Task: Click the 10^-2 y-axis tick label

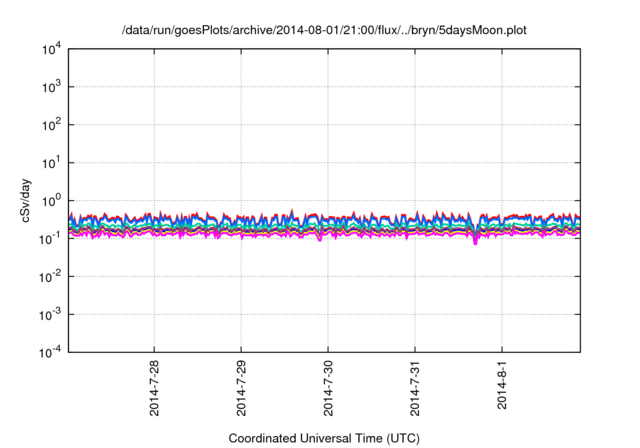Action: click(x=50, y=277)
